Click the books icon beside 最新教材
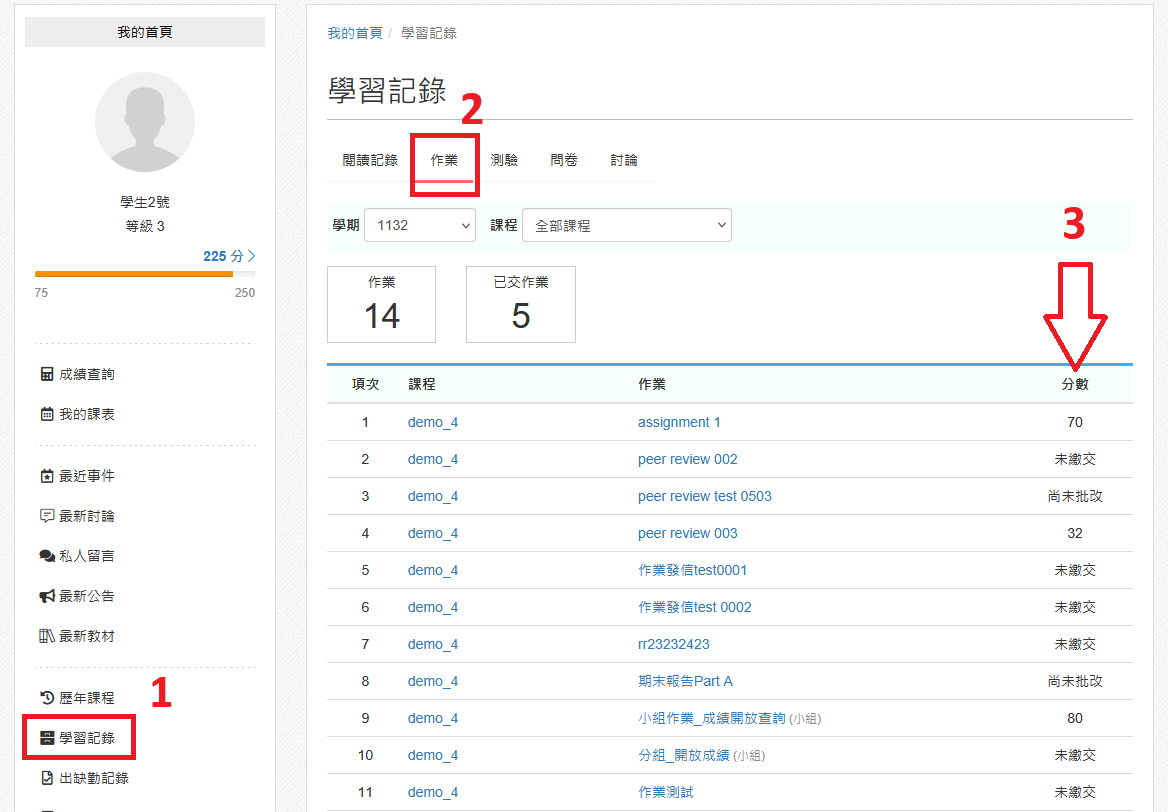 46,636
